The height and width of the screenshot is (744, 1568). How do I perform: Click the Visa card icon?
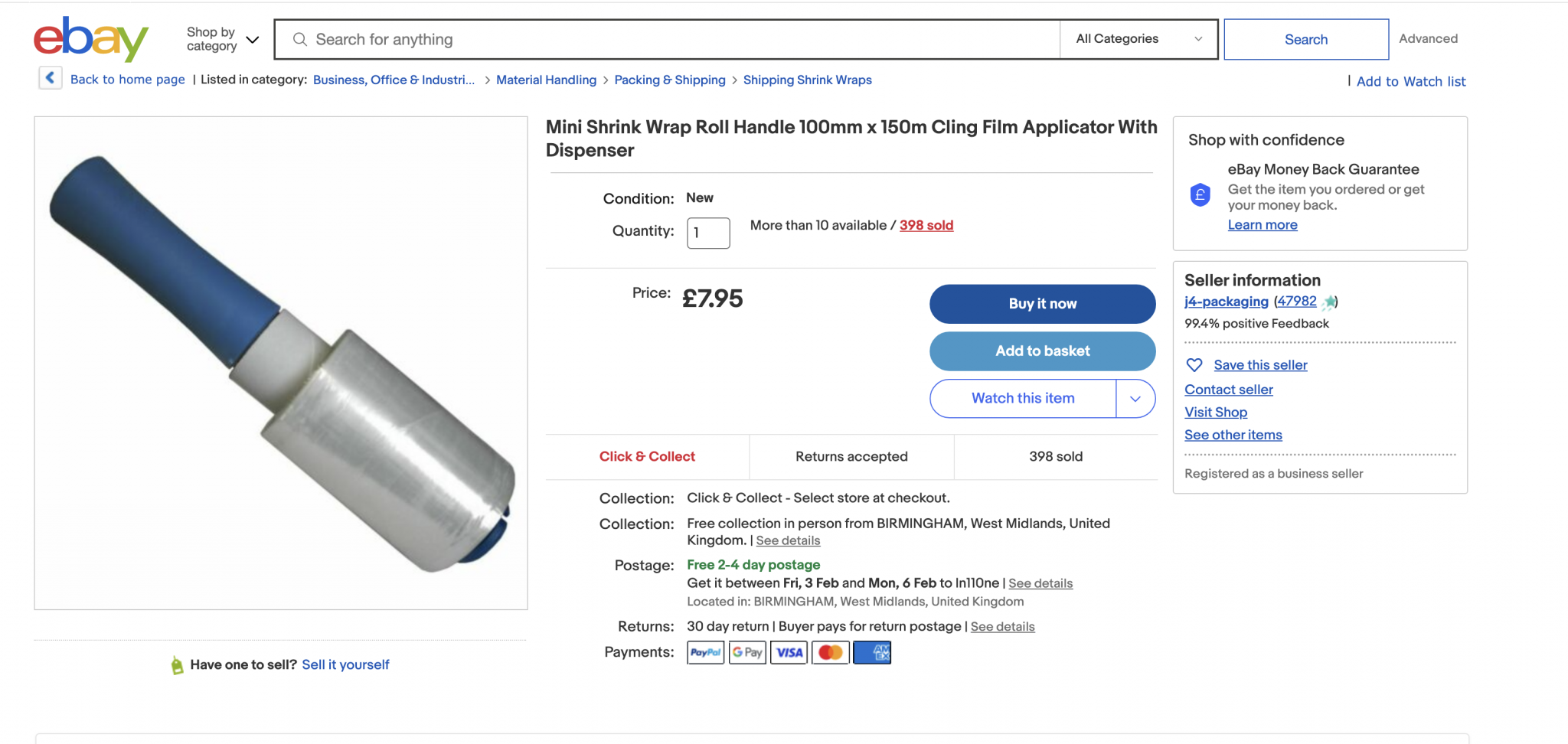tap(789, 652)
